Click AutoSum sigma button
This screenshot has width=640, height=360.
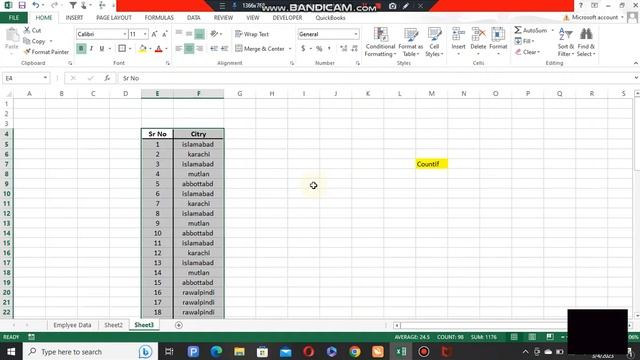530,30
